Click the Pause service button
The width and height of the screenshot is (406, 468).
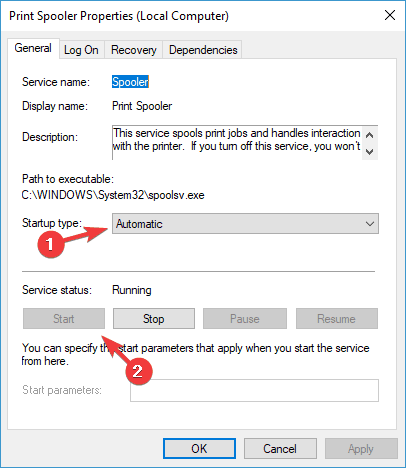click(245, 319)
